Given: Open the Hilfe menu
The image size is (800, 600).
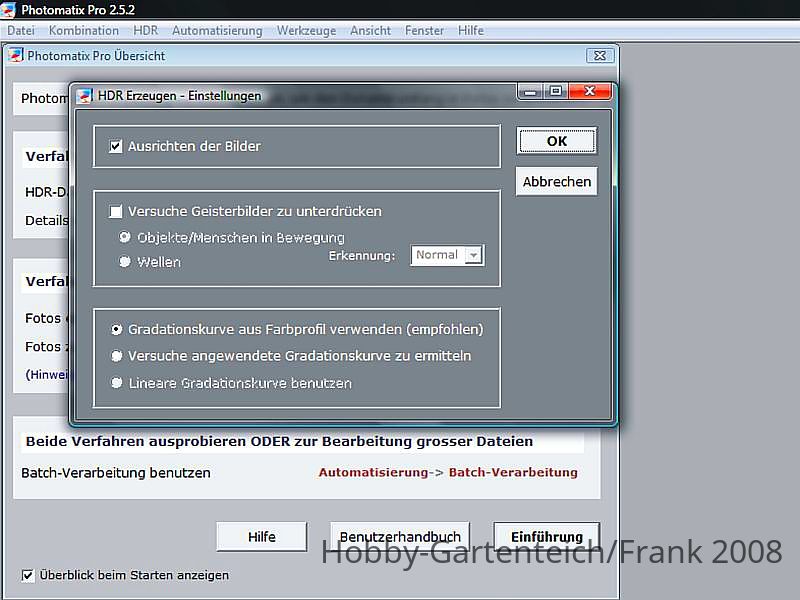Looking at the screenshot, I should pos(470,31).
